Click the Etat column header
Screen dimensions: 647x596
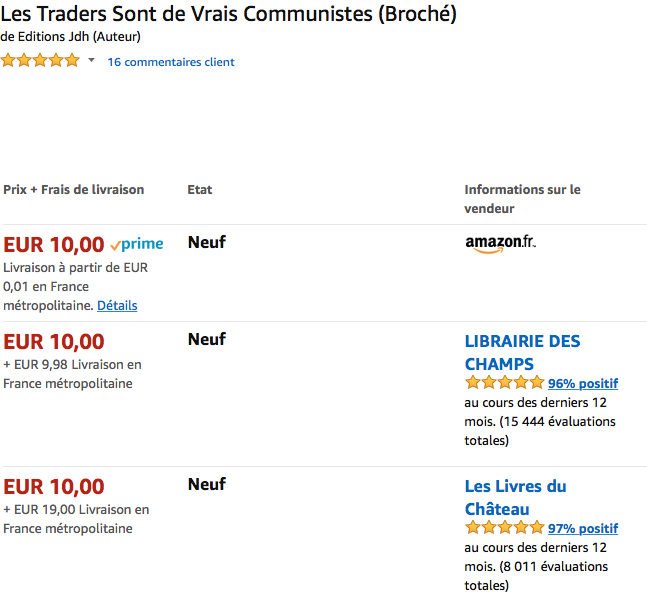coord(200,190)
